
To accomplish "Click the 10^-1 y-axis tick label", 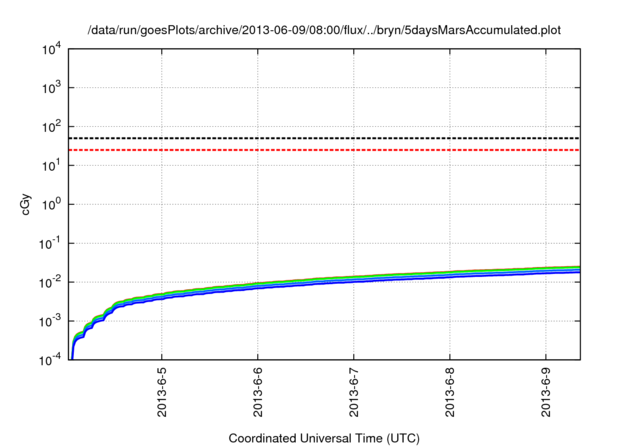I will pos(51,244).
